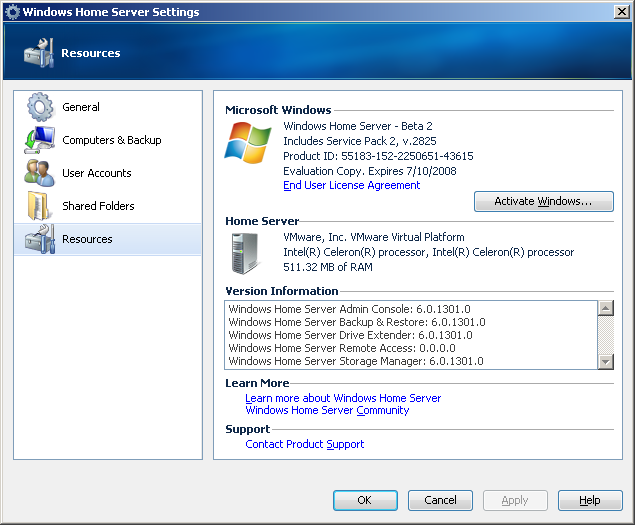Click 'VMware, Inc. VMware Virtual Platform' text
Screen dimensions: 635x525
pyautogui.click(x=374, y=237)
